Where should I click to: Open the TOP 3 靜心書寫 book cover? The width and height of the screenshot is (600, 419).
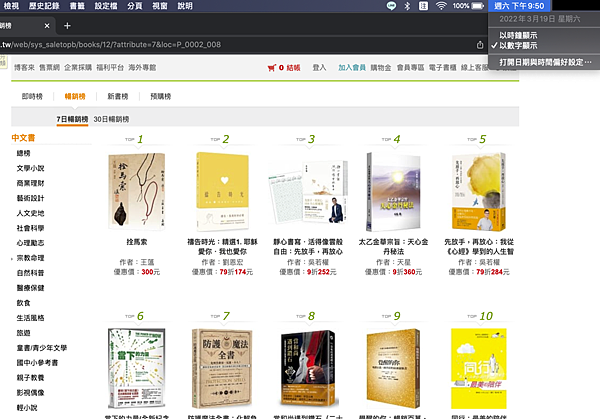click(308, 192)
